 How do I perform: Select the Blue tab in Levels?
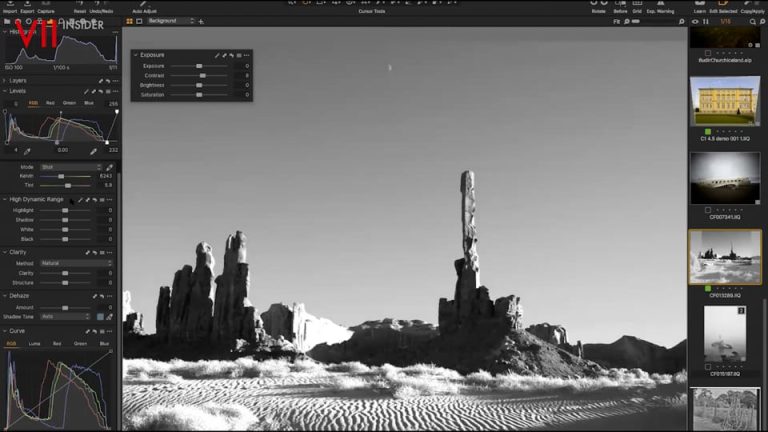click(x=89, y=103)
